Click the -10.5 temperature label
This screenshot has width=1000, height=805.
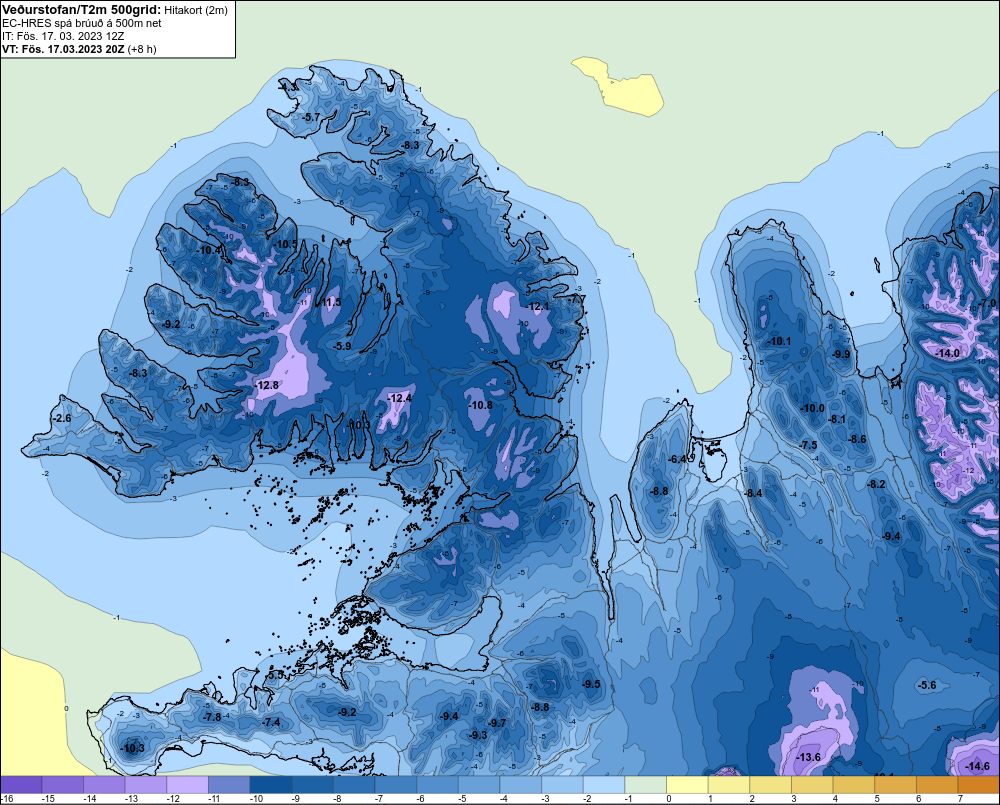coord(286,244)
